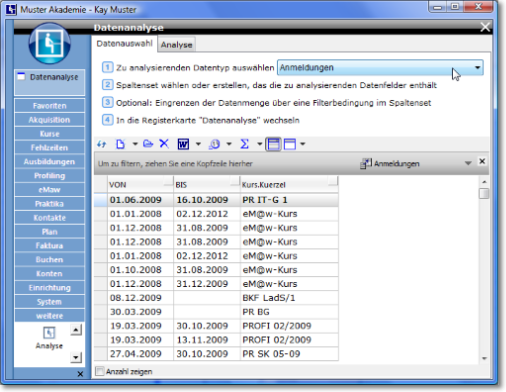
Task: Click the round application logo
Action: tap(50, 43)
